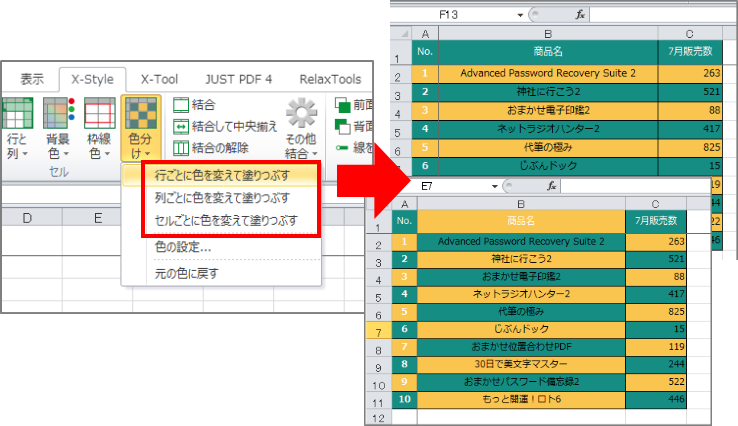Open the 枠線色 border color tool

[99, 128]
